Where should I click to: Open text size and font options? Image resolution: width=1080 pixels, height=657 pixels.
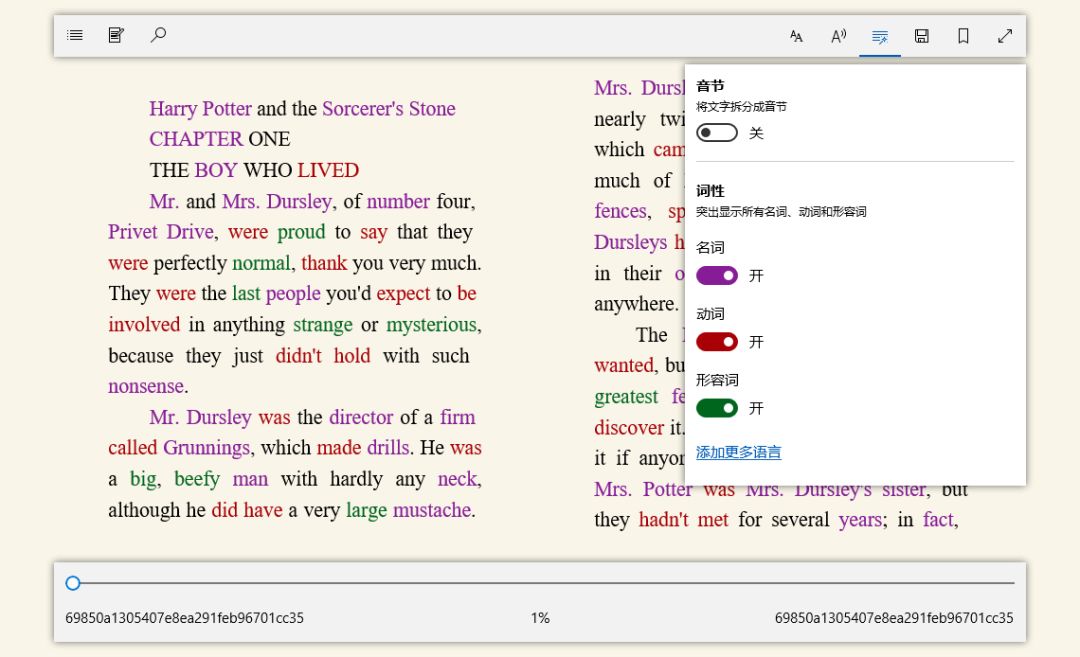(x=796, y=36)
